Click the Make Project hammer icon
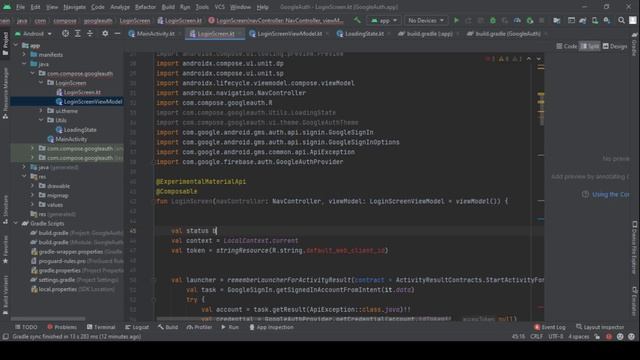The width and height of the screenshot is (640, 360). pyautogui.click(x=357, y=20)
